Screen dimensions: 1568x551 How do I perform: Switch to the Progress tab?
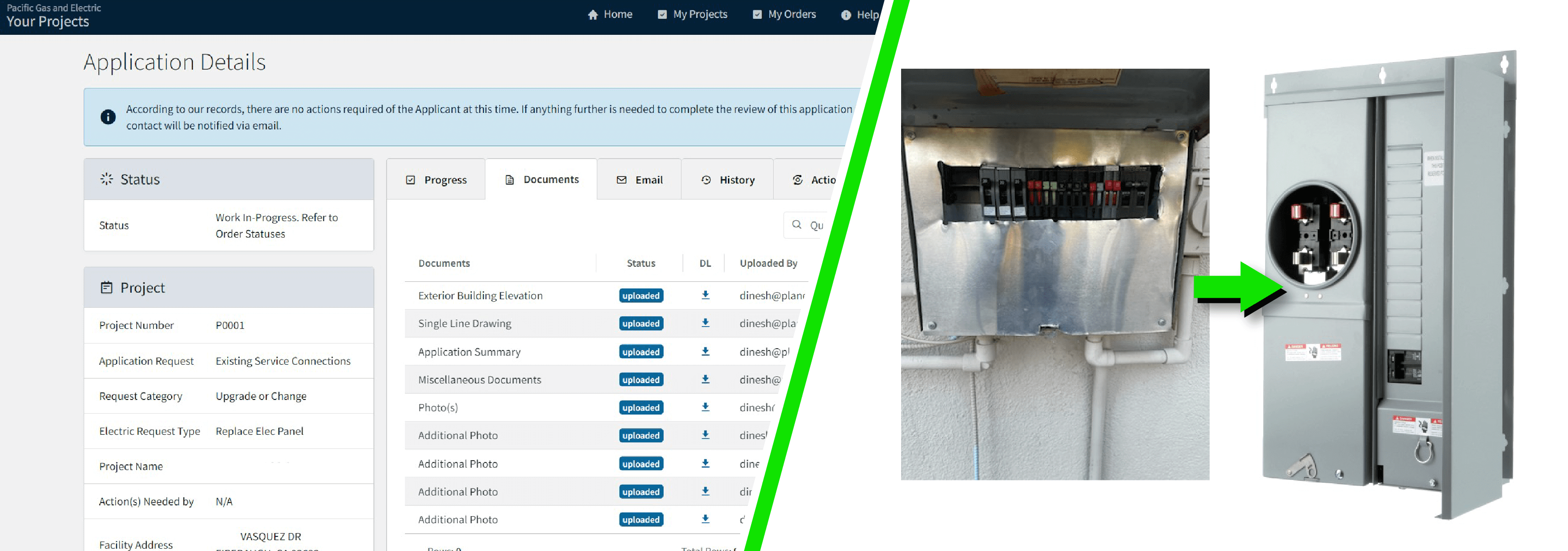point(436,180)
